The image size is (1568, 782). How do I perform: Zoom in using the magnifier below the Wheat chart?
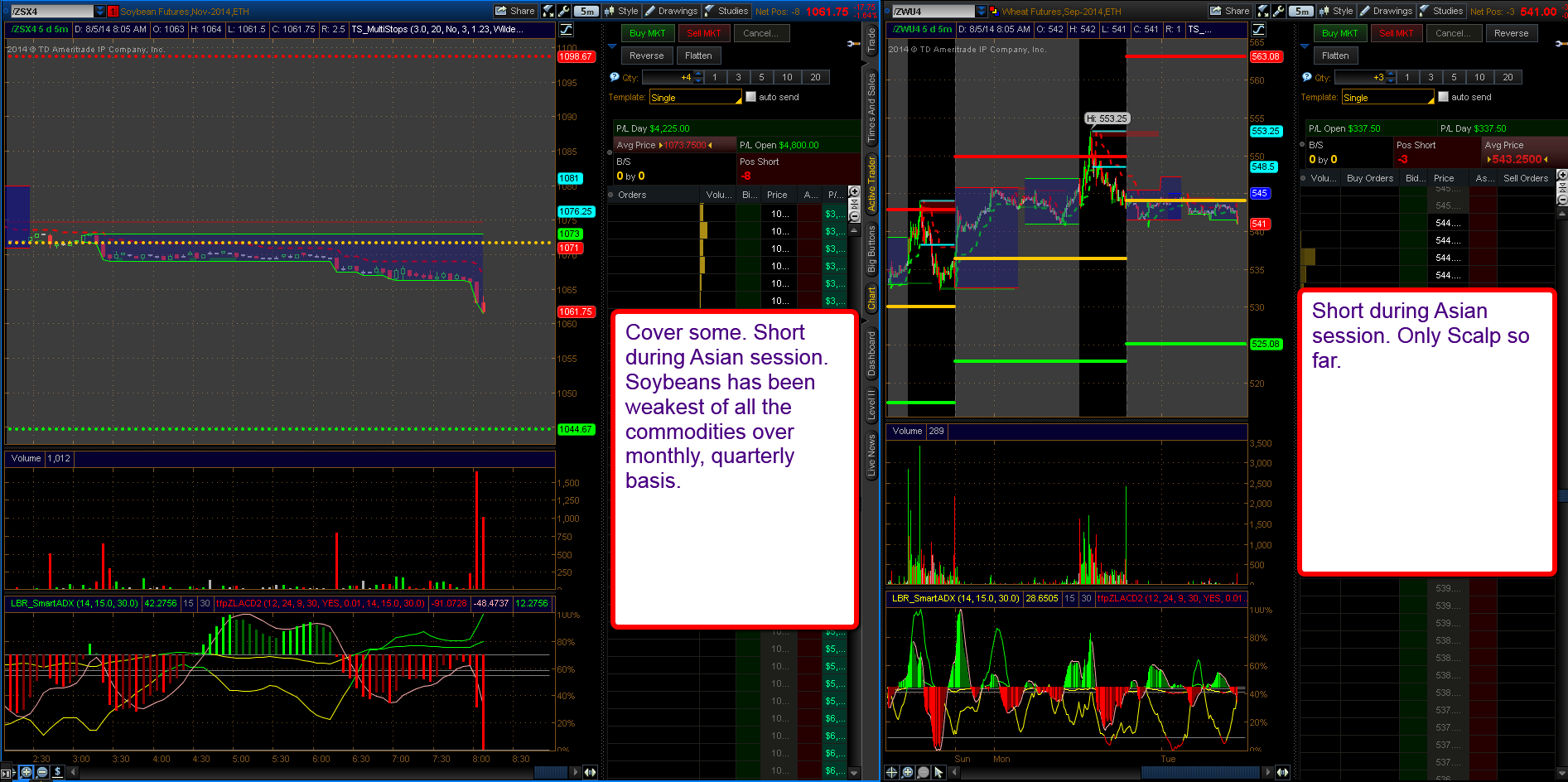point(908,772)
